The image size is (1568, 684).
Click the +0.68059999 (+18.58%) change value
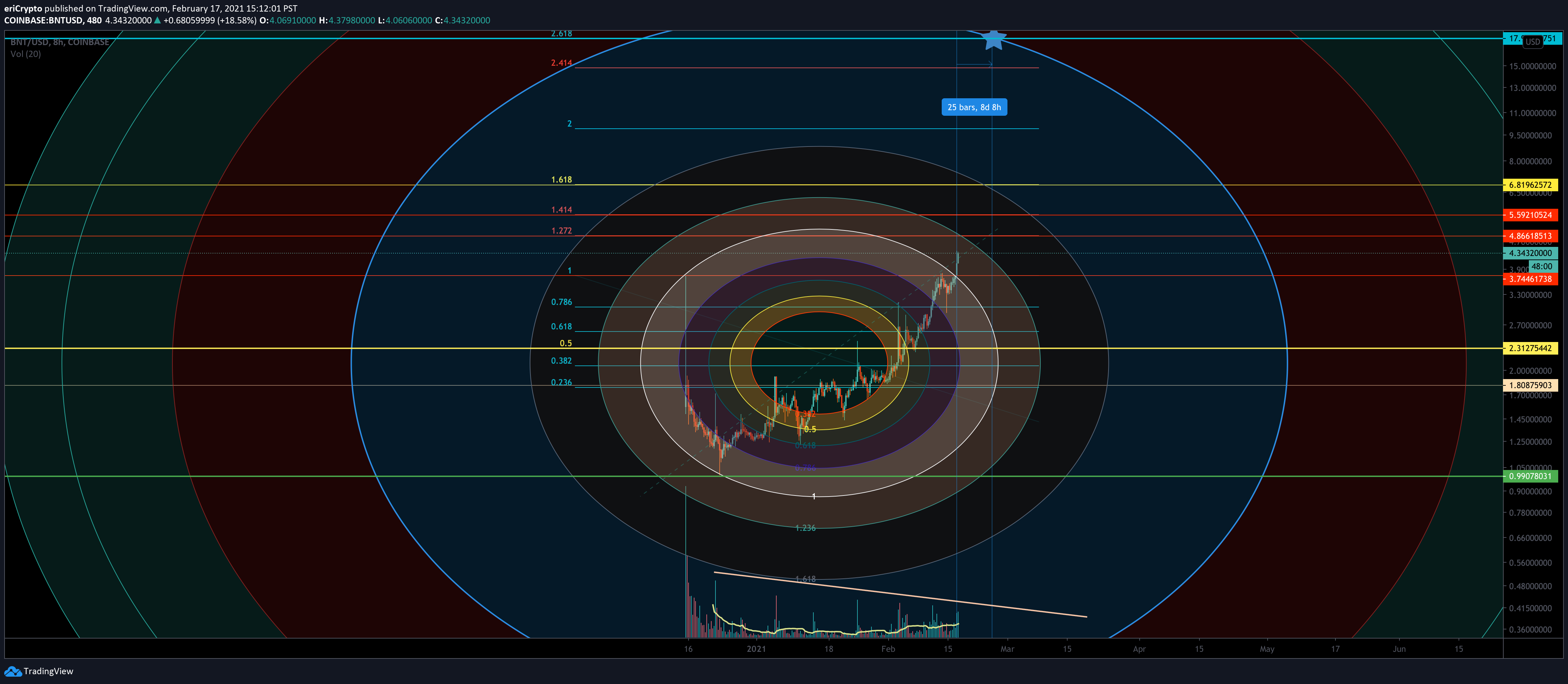tap(210, 20)
